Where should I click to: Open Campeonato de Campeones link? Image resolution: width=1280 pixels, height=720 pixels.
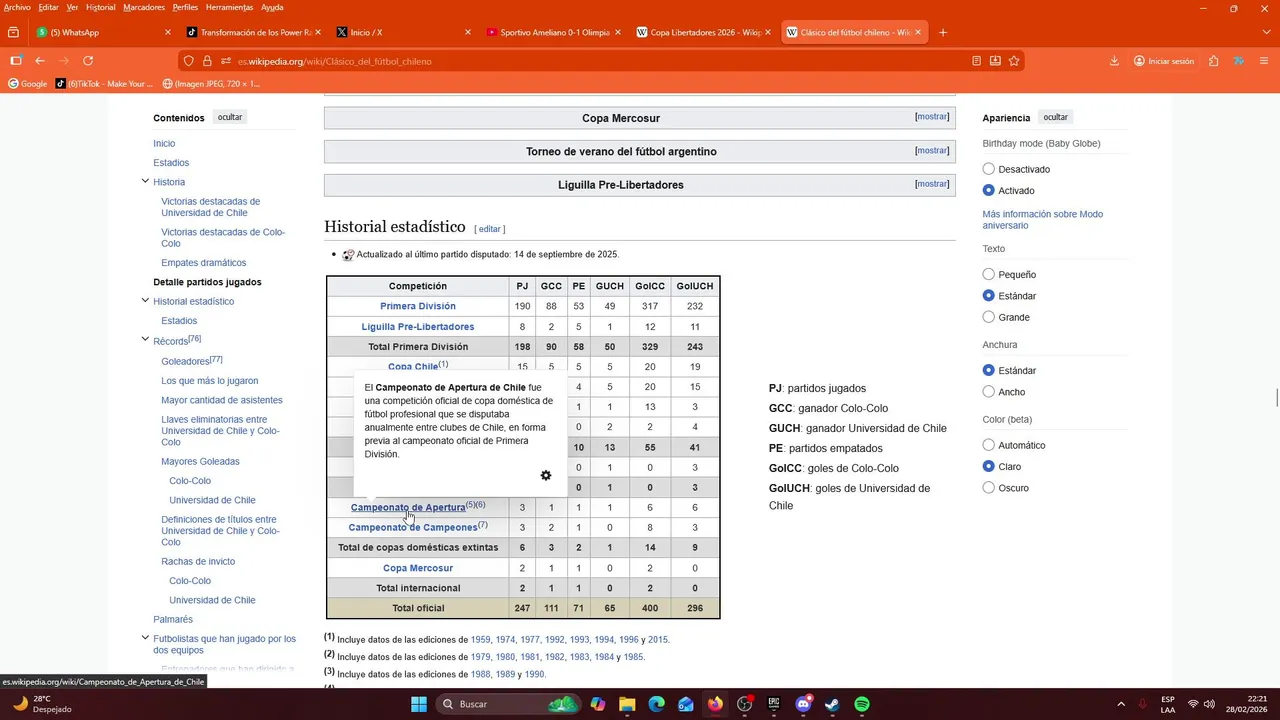(x=412, y=527)
